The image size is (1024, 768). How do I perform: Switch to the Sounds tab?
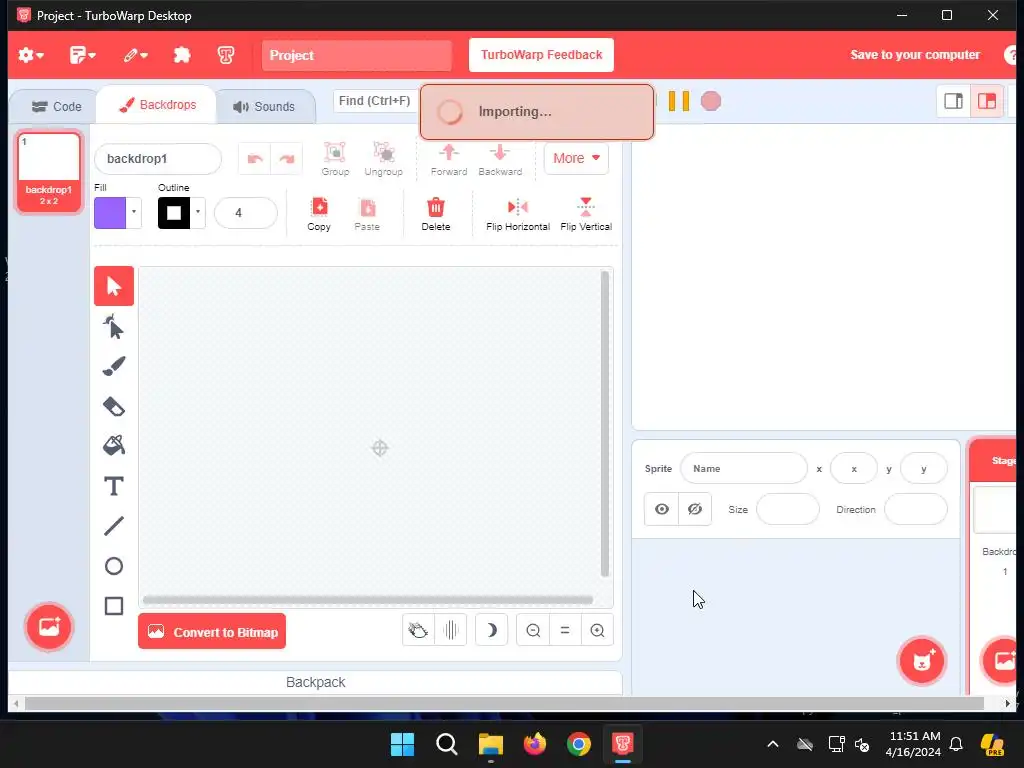click(264, 106)
